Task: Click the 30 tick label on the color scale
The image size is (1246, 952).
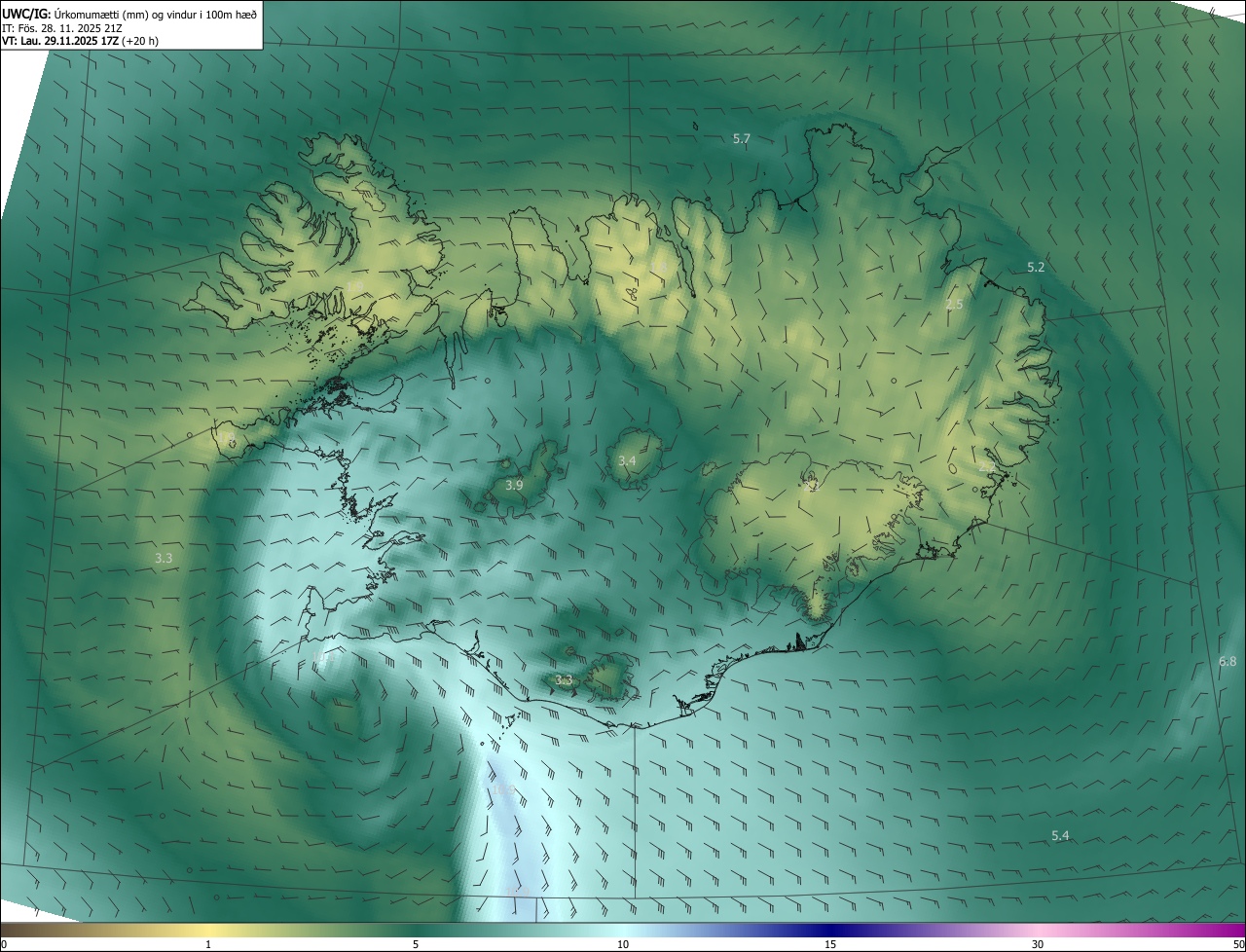Action: [x=1038, y=944]
